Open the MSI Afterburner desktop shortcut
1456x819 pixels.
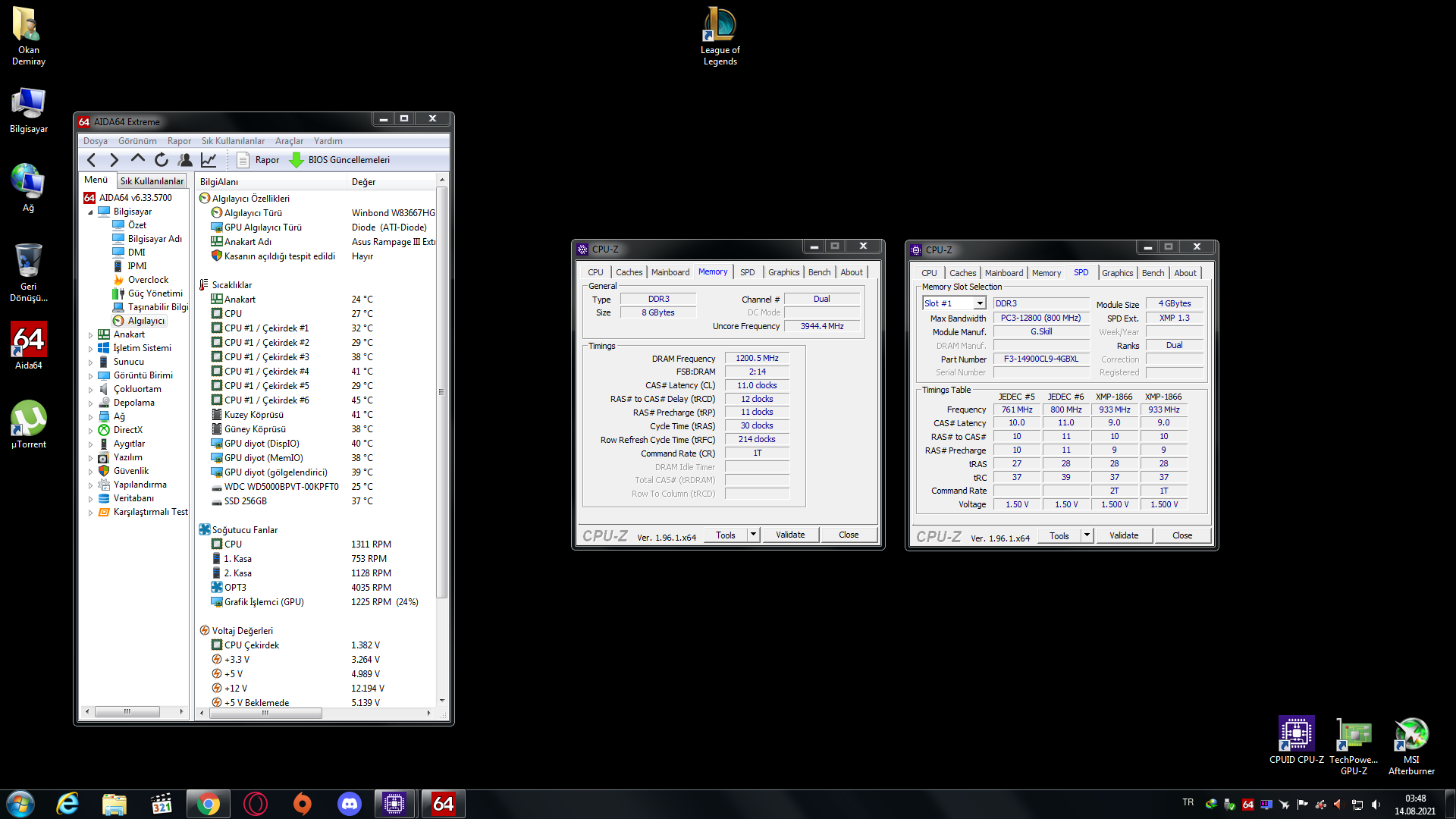tap(1411, 746)
